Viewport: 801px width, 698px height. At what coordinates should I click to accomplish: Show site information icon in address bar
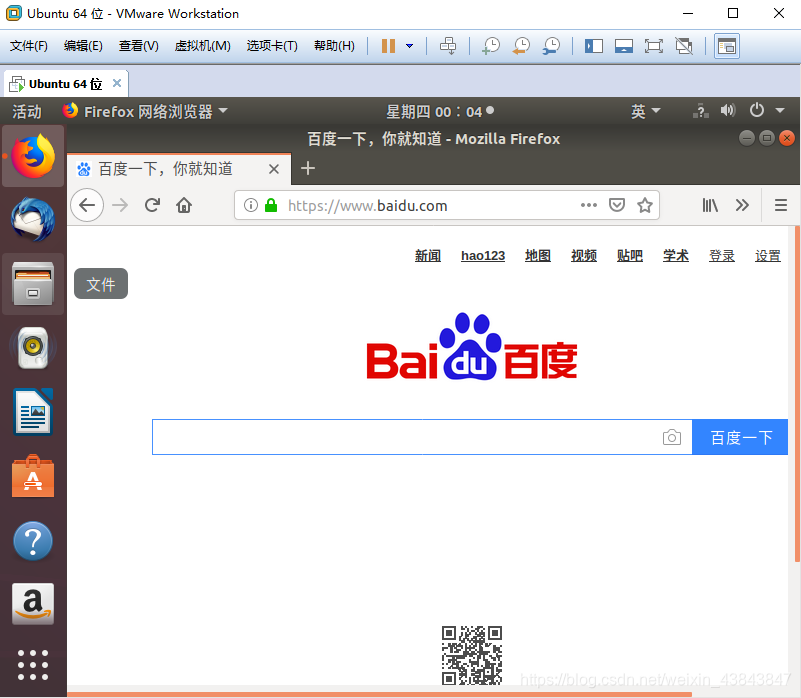[x=251, y=205]
